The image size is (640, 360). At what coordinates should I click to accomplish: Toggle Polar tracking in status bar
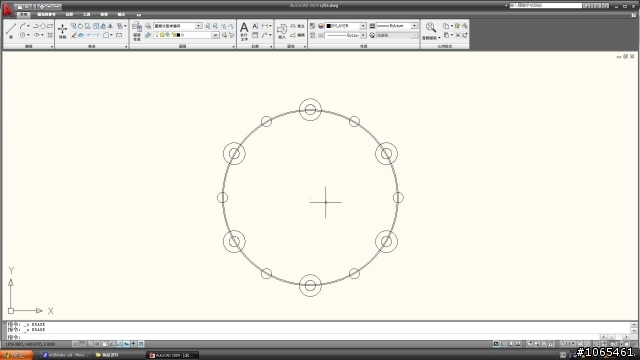click(x=97, y=344)
